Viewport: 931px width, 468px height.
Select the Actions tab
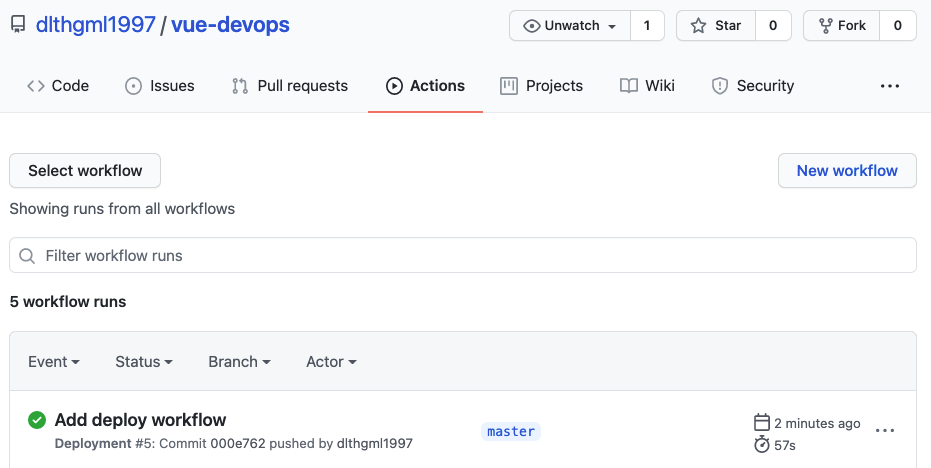coord(425,86)
